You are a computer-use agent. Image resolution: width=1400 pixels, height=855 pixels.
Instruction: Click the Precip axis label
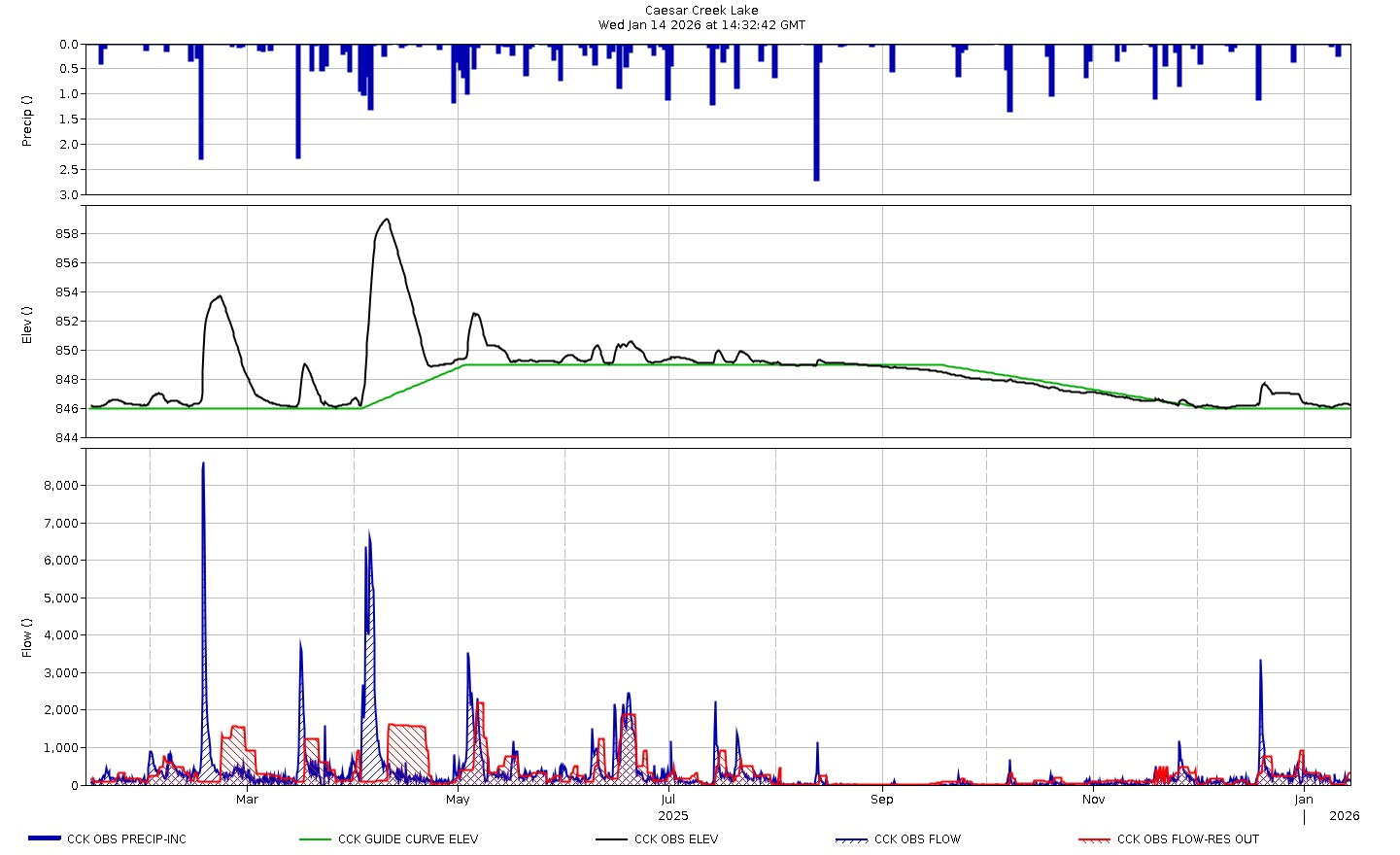[x=27, y=119]
